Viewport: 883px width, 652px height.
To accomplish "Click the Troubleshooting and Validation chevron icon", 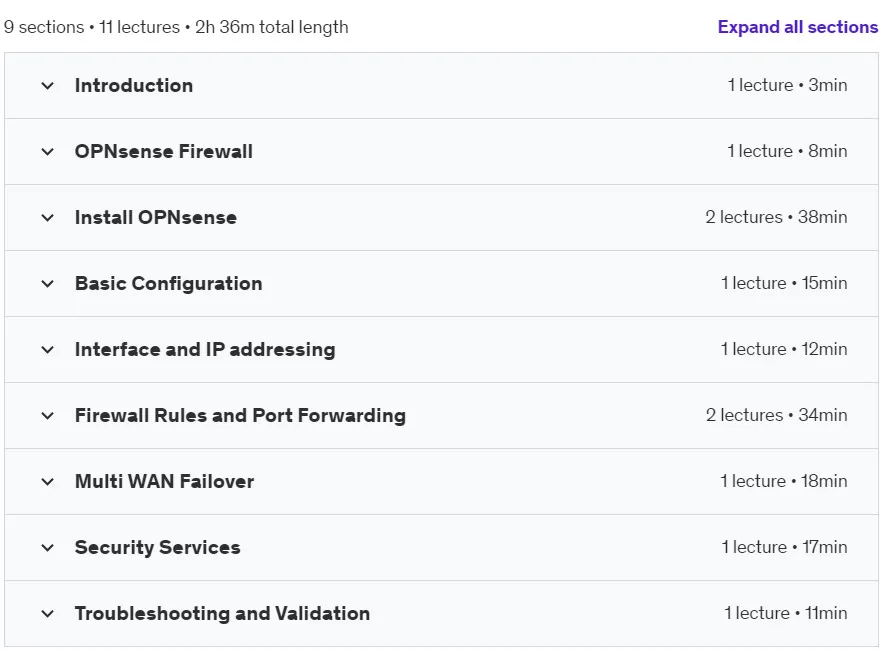I will point(48,614).
